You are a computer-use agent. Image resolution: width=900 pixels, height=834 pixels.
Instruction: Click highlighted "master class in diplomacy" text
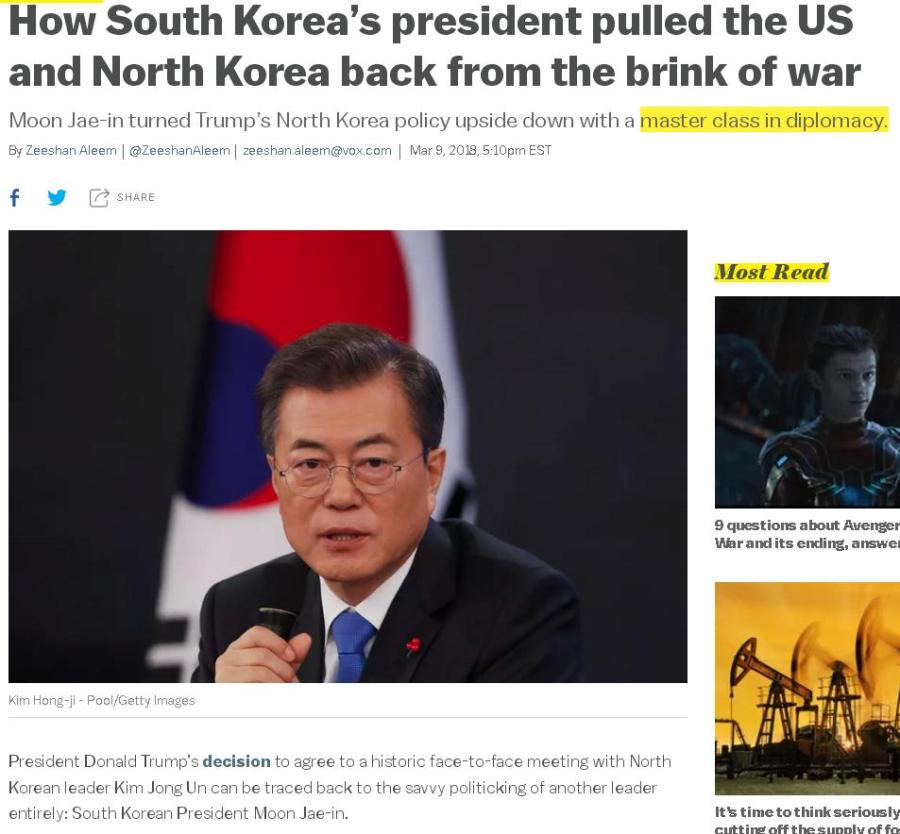coord(764,120)
